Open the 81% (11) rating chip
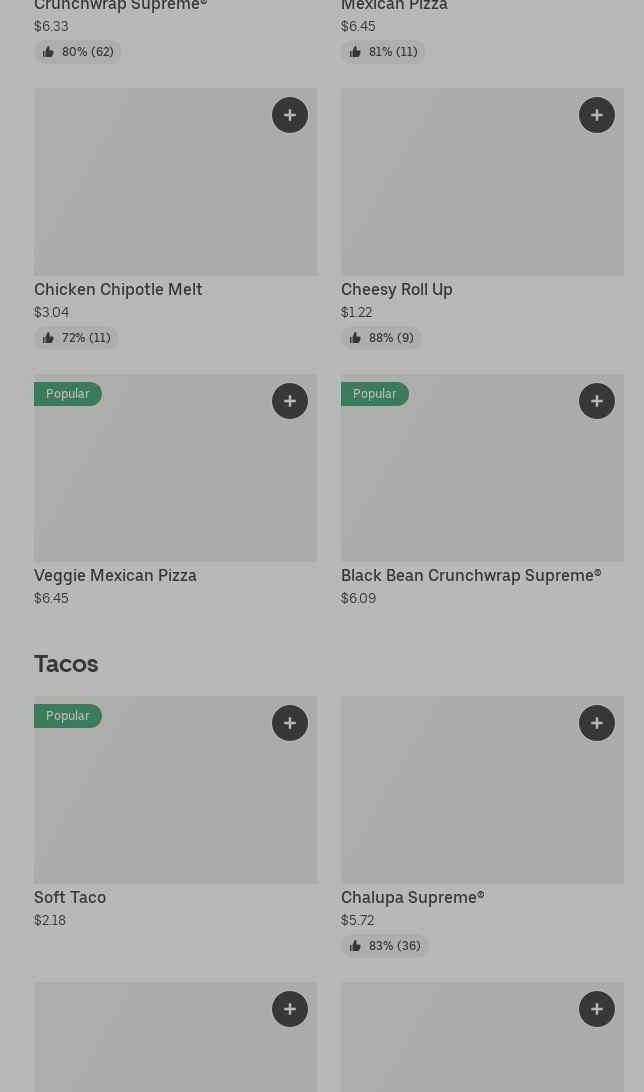The height and width of the screenshot is (1092, 644). (383, 52)
